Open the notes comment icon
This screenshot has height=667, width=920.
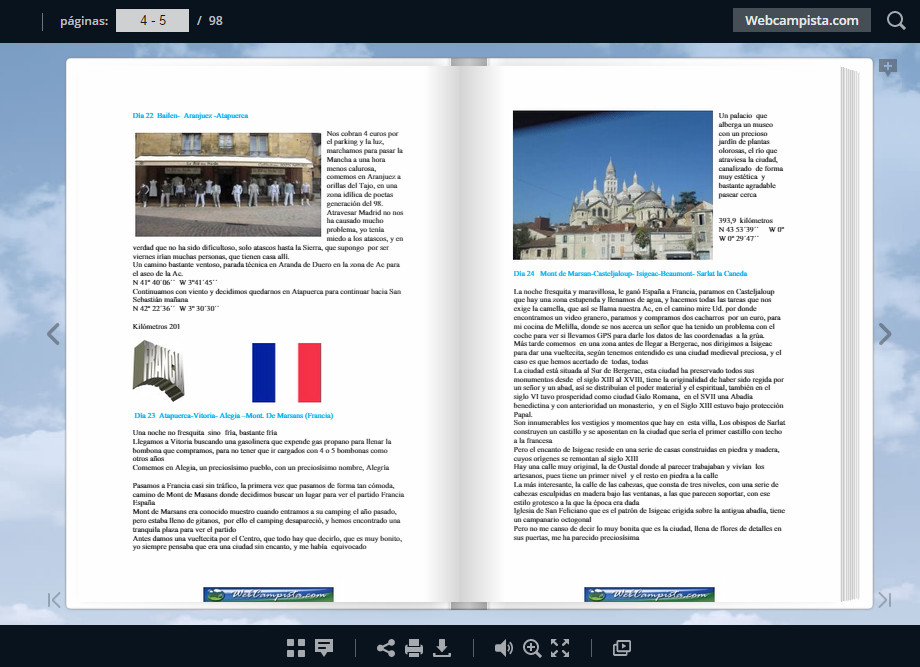click(324, 648)
